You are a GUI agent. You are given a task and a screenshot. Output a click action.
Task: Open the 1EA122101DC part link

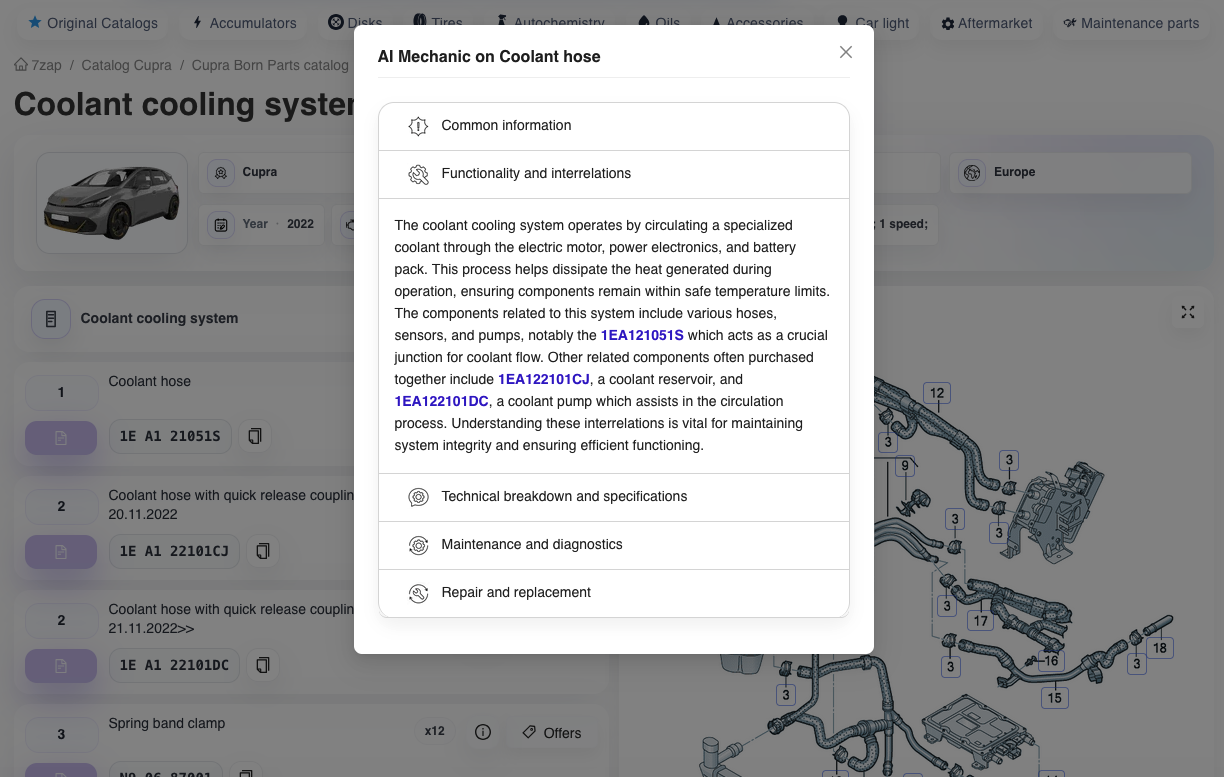(441, 401)
